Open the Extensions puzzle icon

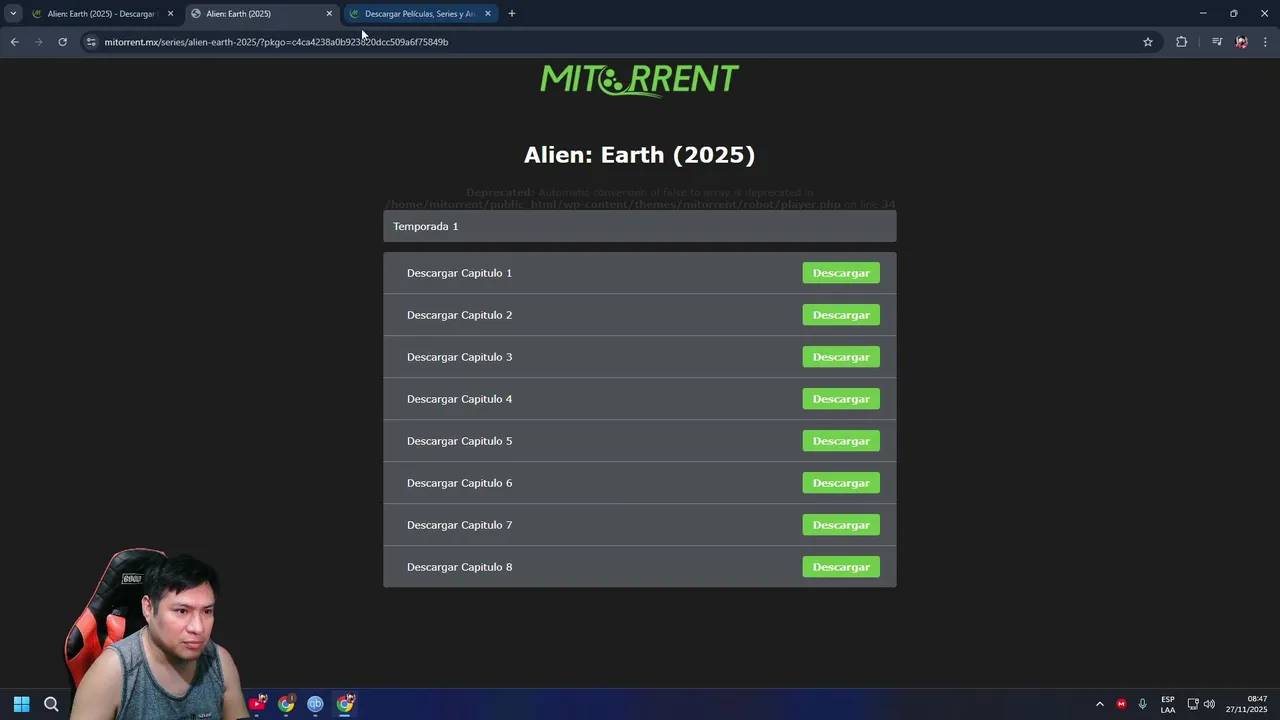[x=1182, y=42]
